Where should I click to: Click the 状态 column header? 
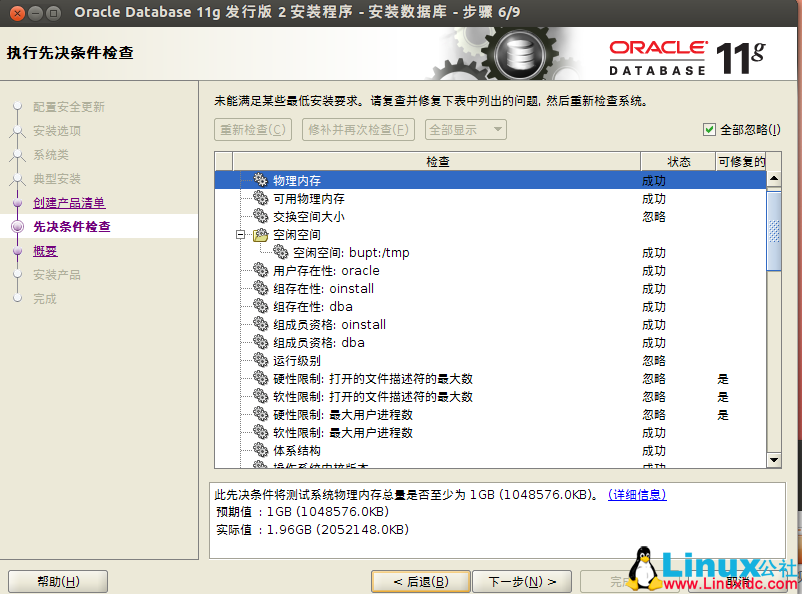[678, 162]
